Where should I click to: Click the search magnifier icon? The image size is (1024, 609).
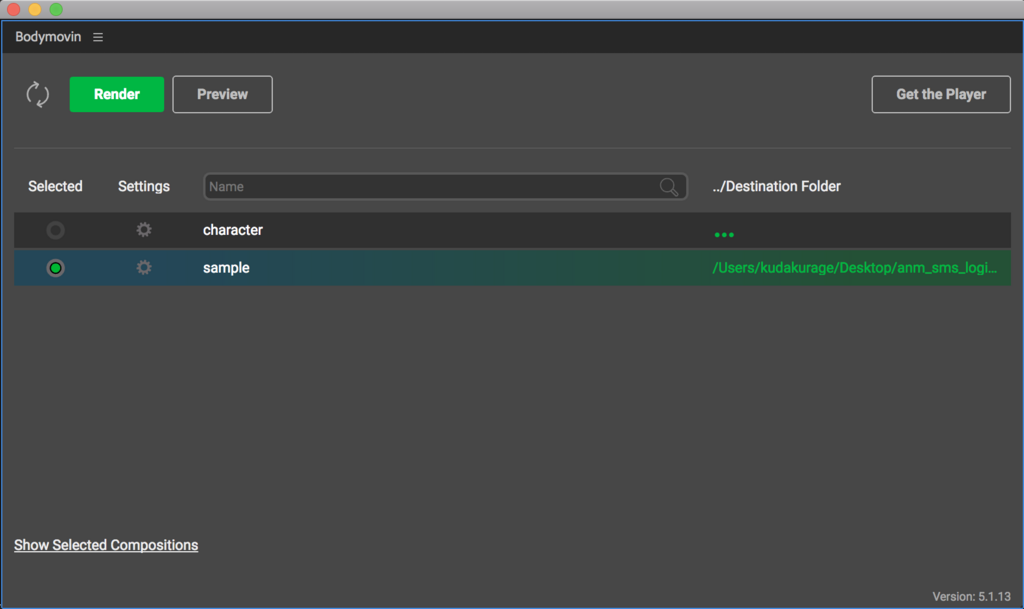[669, 187]
